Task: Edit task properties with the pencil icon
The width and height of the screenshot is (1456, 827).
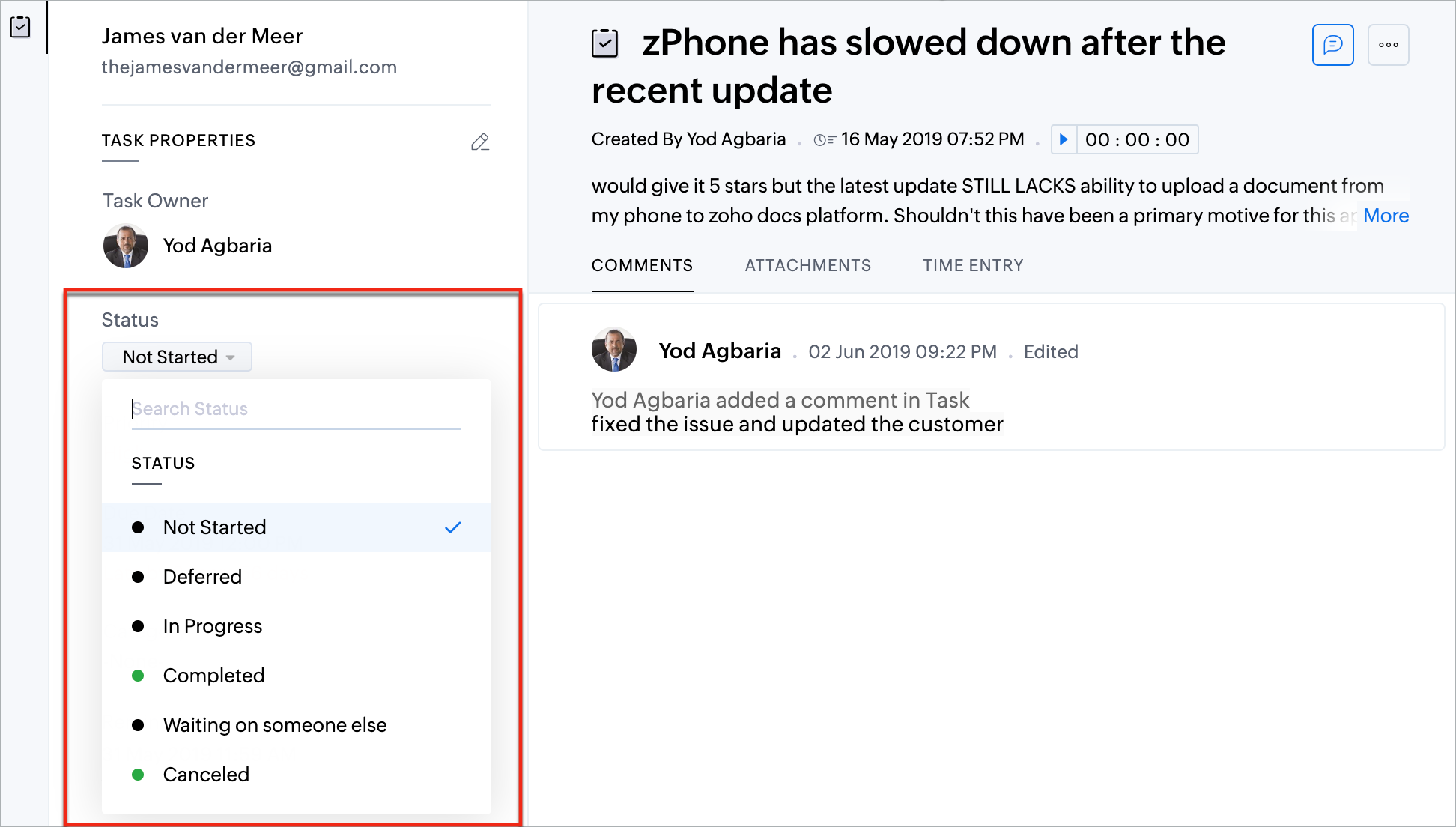Action: [x=480, y=142]
